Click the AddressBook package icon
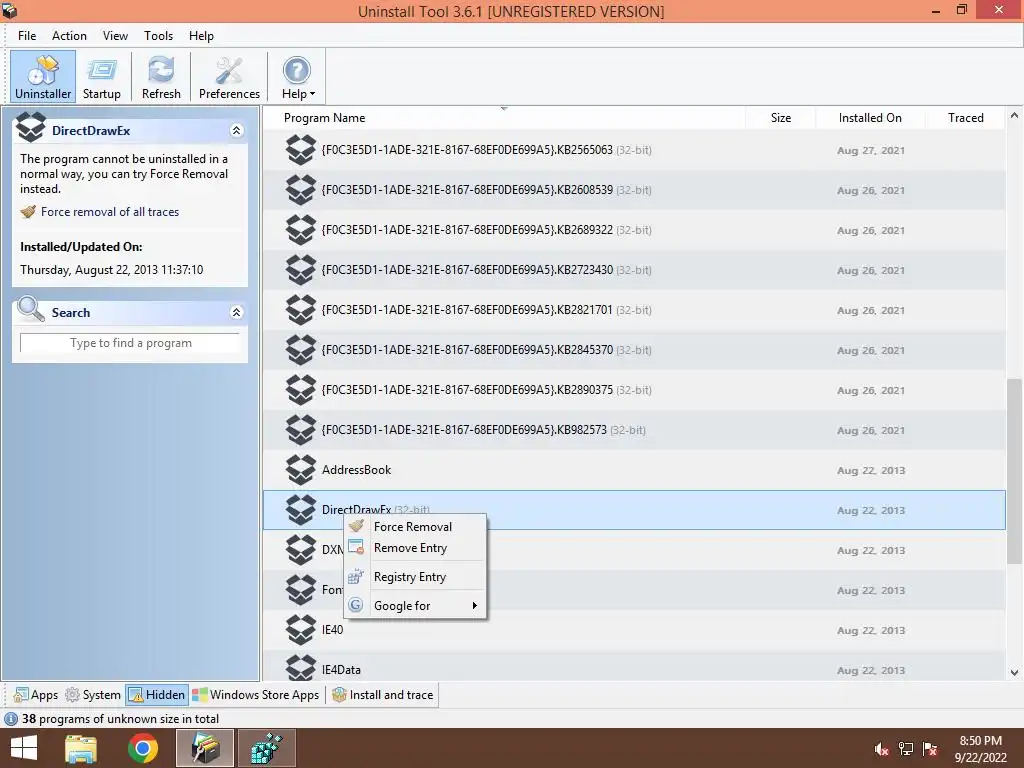Image resolution: width=1024 pixels, height=768 pixels. click(x=301, y=470)
